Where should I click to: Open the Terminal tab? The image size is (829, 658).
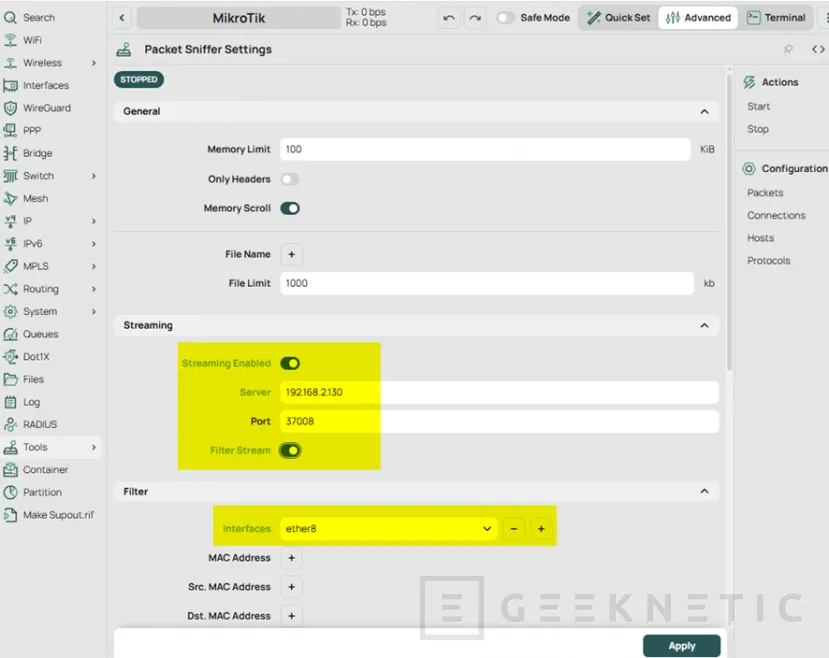(x=776, y=18)
